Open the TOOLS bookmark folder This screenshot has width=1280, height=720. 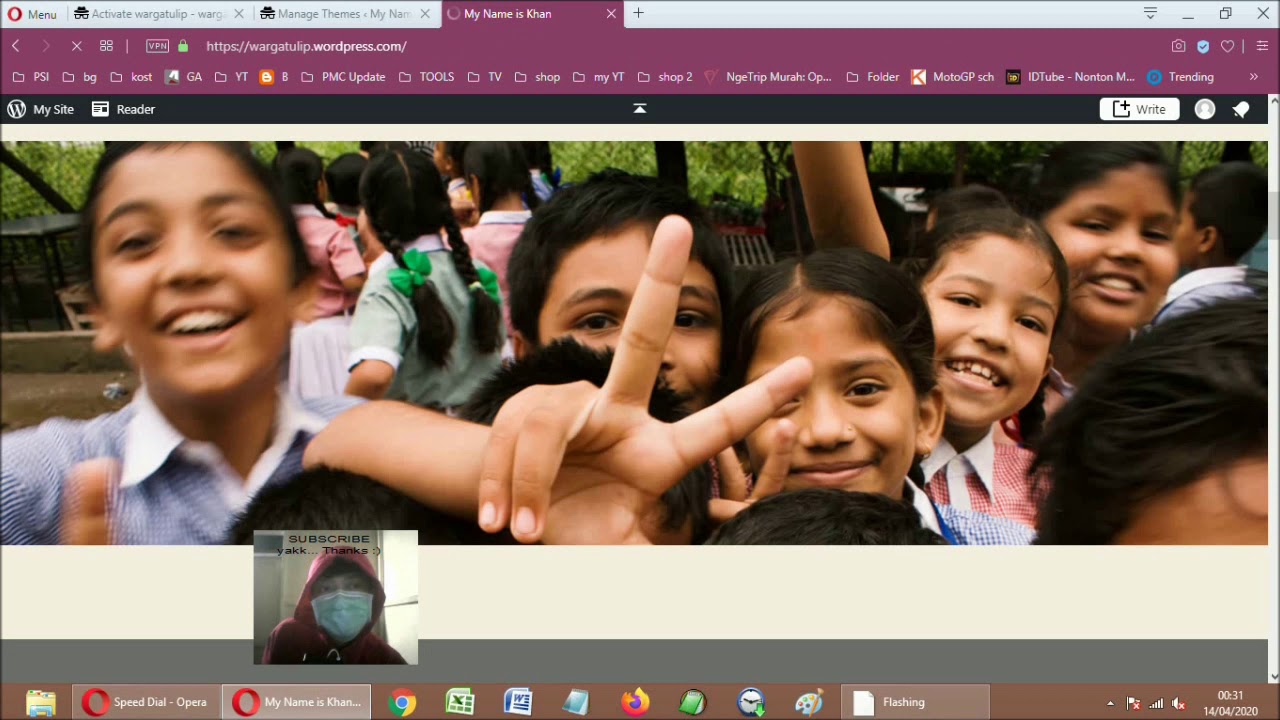coord(426,77)
